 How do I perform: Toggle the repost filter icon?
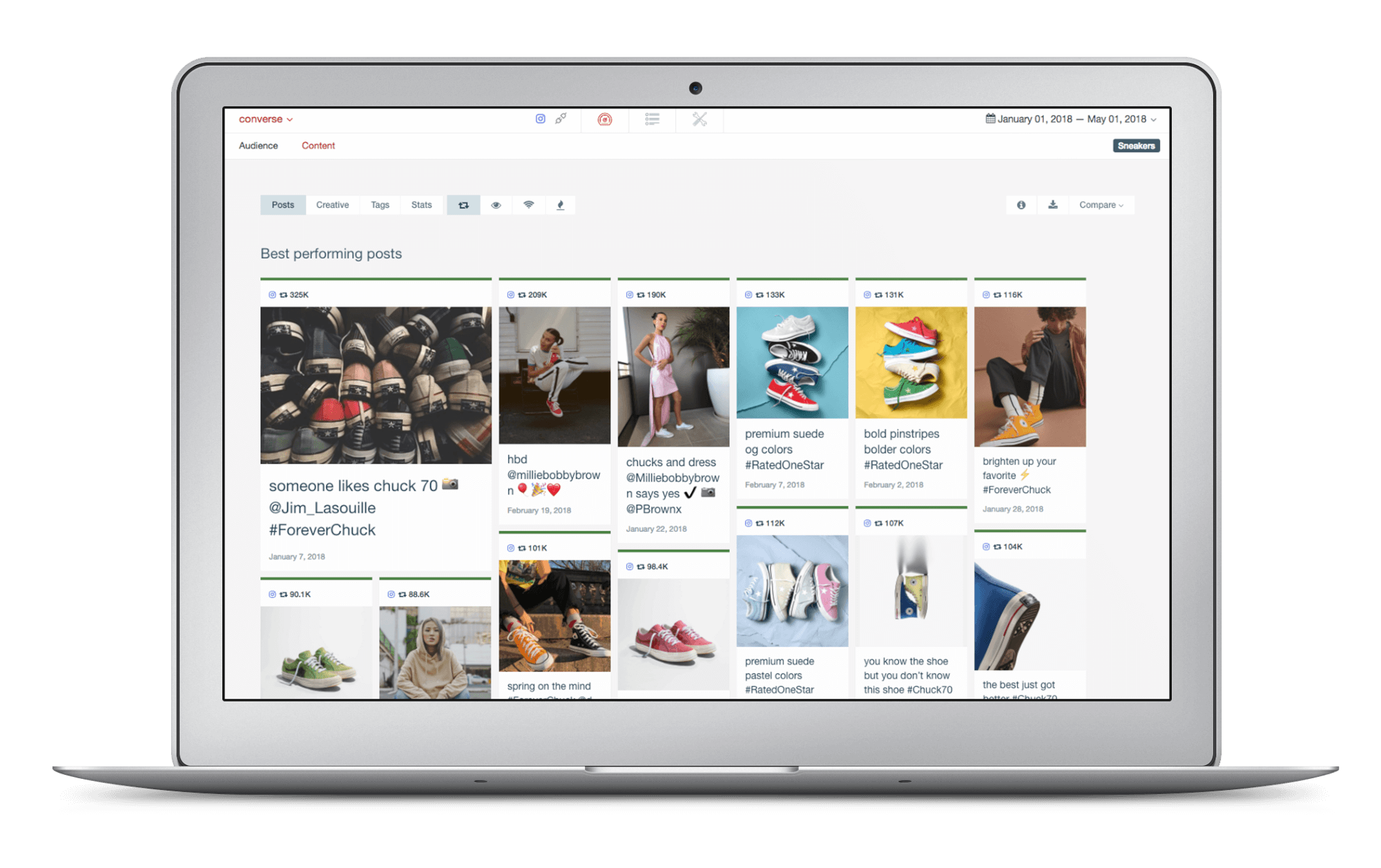coord(463,205)
